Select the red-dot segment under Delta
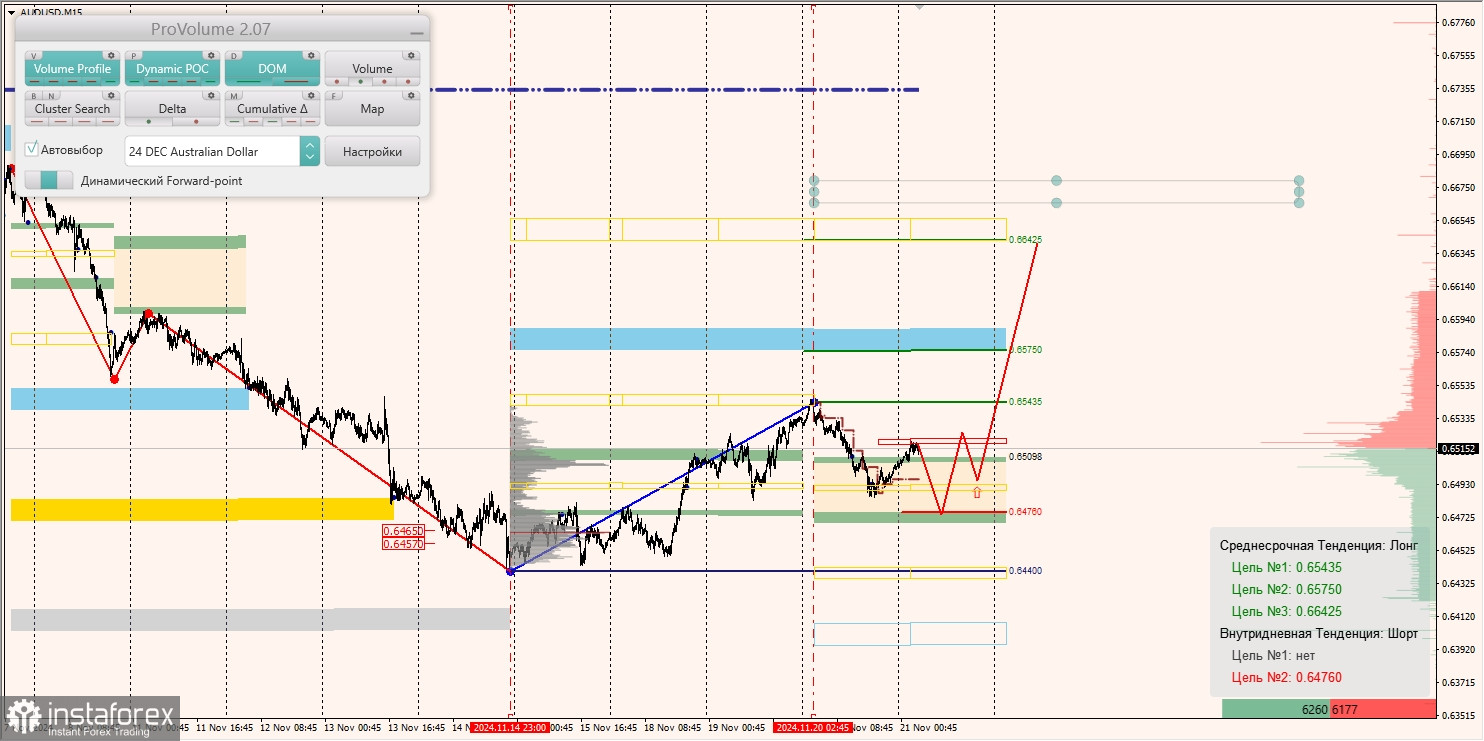 tap(196, 121)
